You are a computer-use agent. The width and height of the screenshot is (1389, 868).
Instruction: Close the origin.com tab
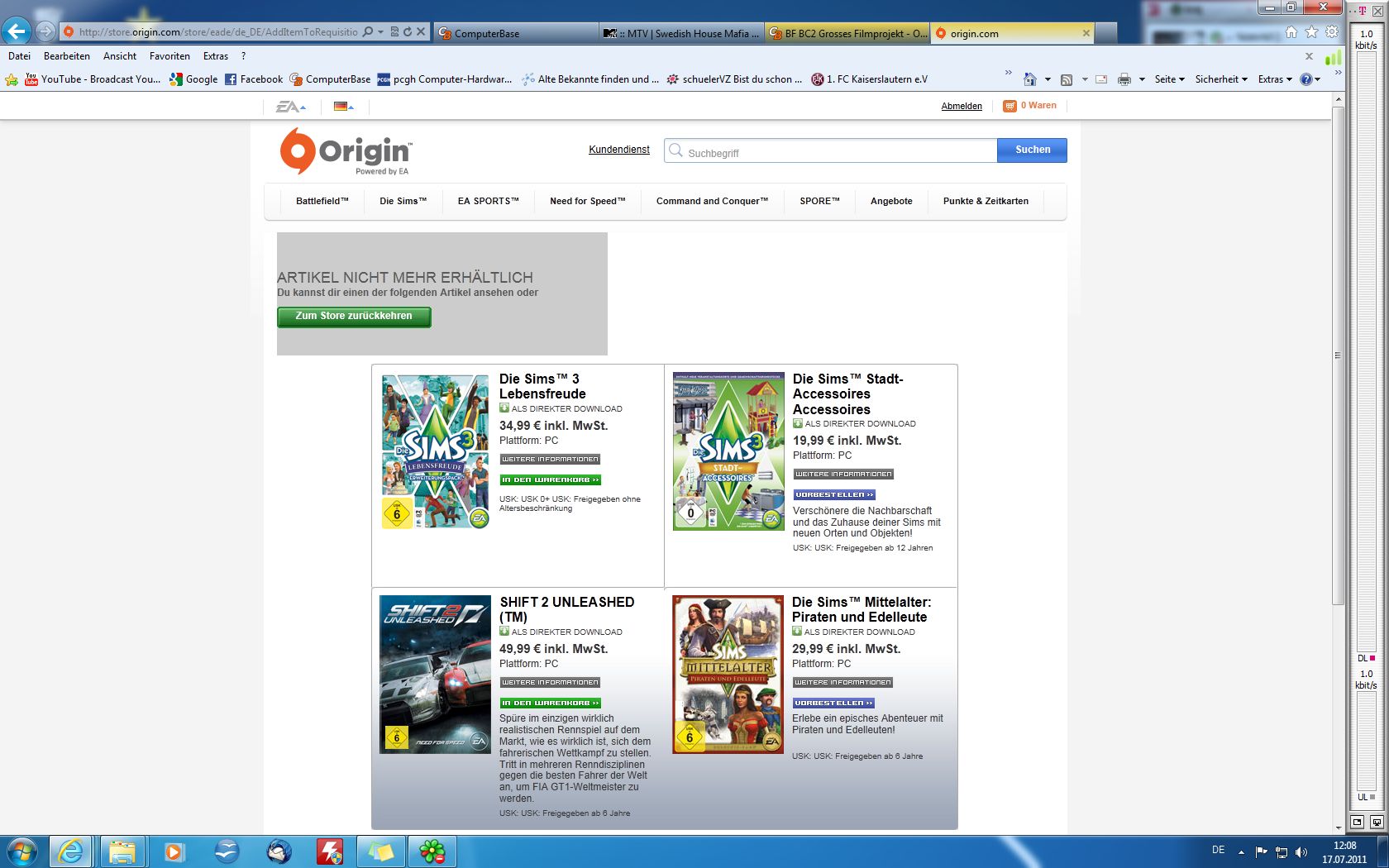[x=1086, y=33]
